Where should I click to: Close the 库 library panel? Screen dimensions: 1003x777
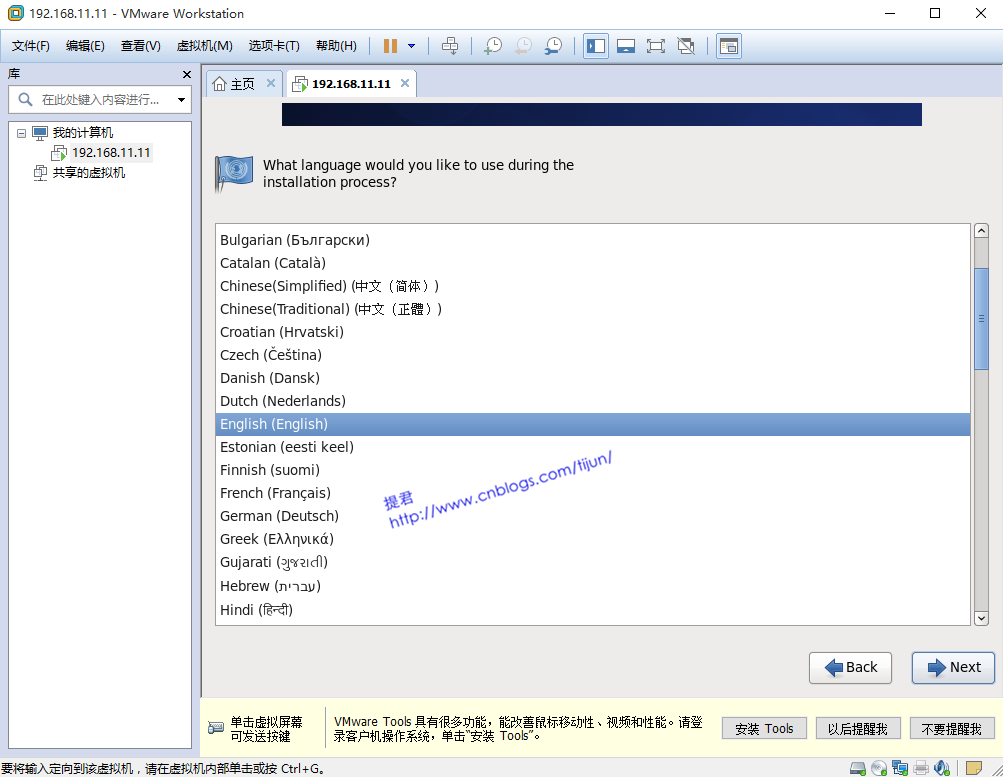187,75
